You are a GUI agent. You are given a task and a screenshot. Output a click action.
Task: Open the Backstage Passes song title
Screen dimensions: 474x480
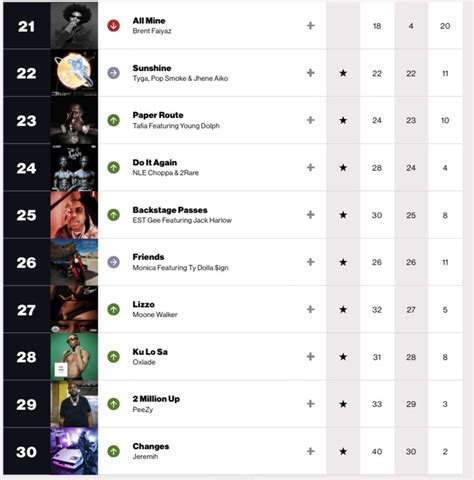(170, 210)
